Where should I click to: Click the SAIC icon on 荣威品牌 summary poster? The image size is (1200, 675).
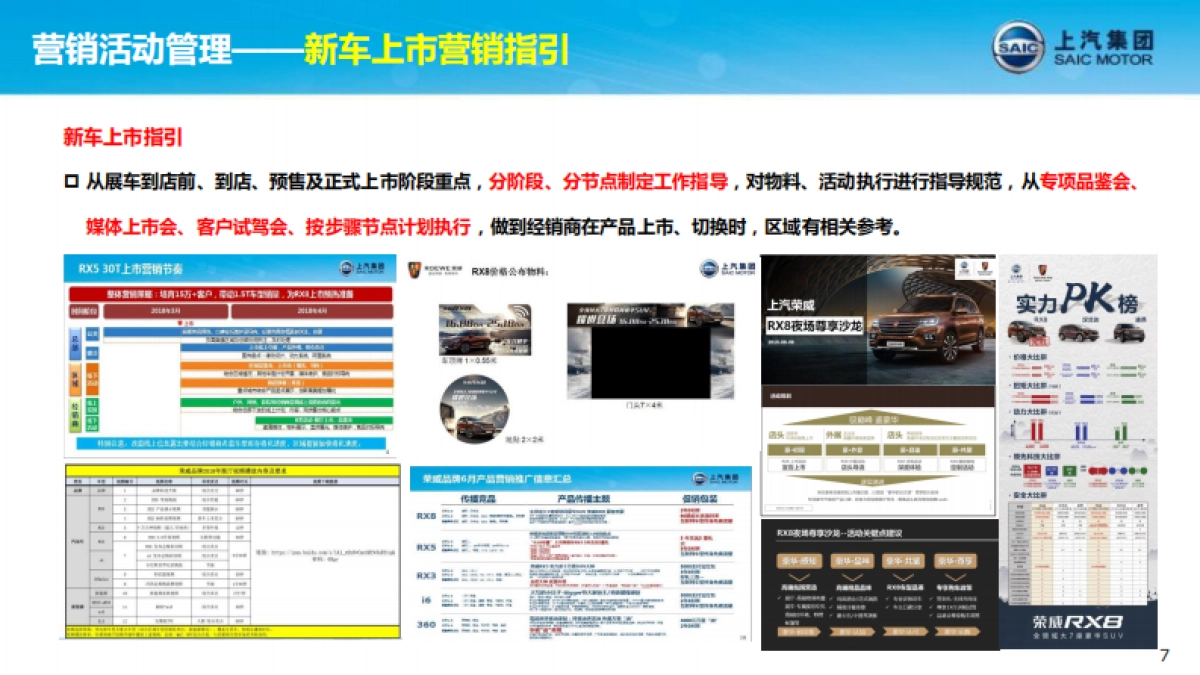(699, 478)
